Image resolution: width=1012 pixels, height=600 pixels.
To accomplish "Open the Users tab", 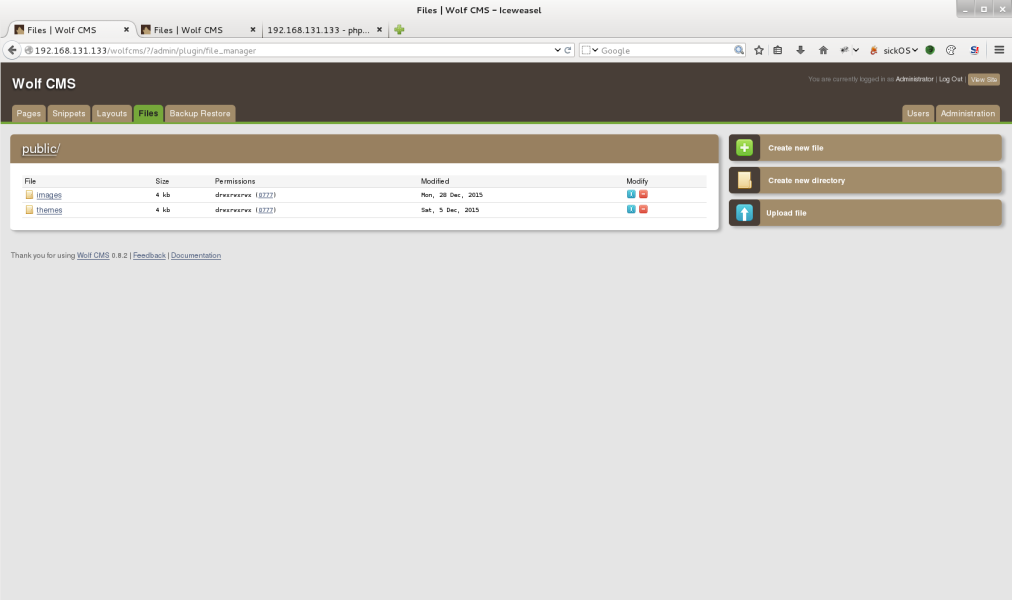I will [918, 114].
